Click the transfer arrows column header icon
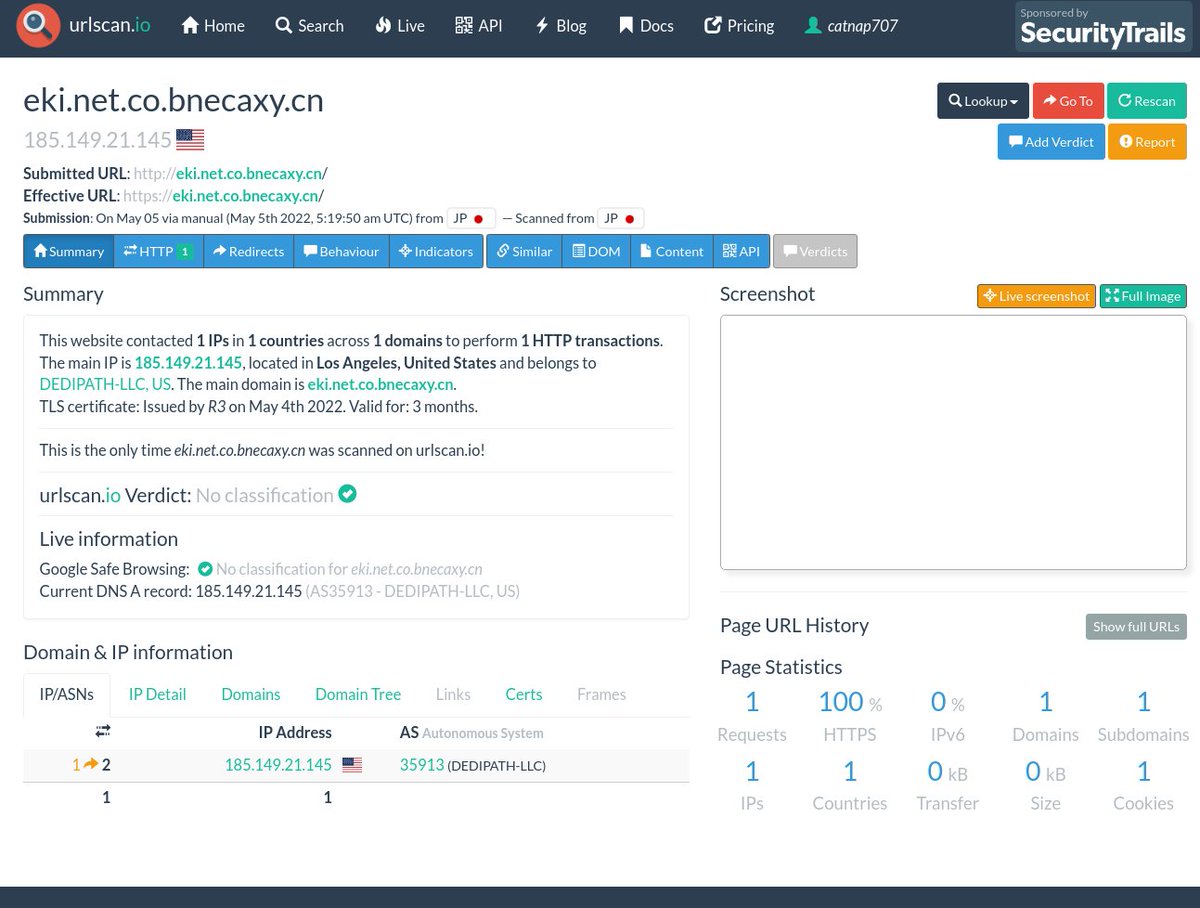The image size is (1200, 908). point(103,732)
